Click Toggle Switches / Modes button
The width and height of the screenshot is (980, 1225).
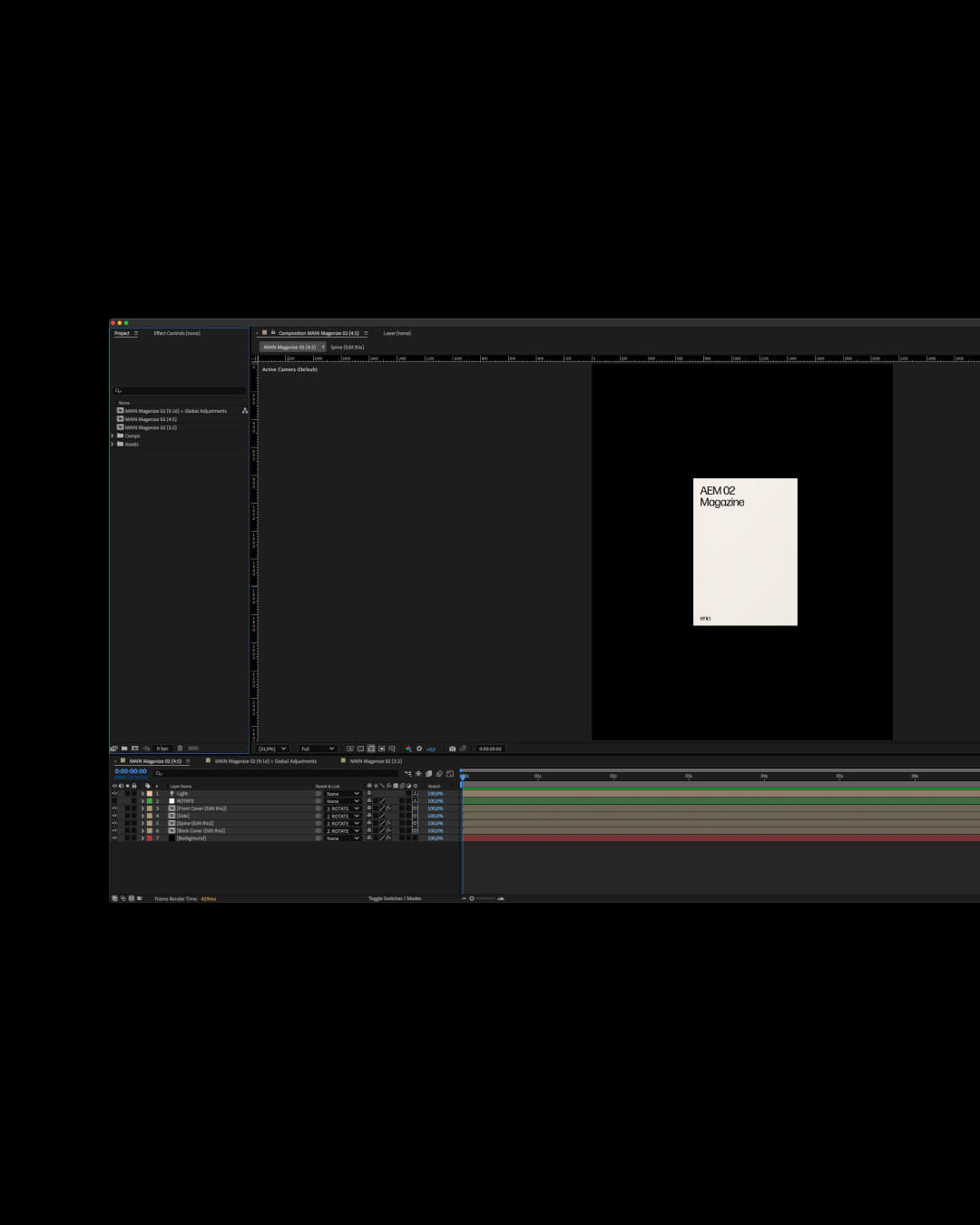click(395, 898)
